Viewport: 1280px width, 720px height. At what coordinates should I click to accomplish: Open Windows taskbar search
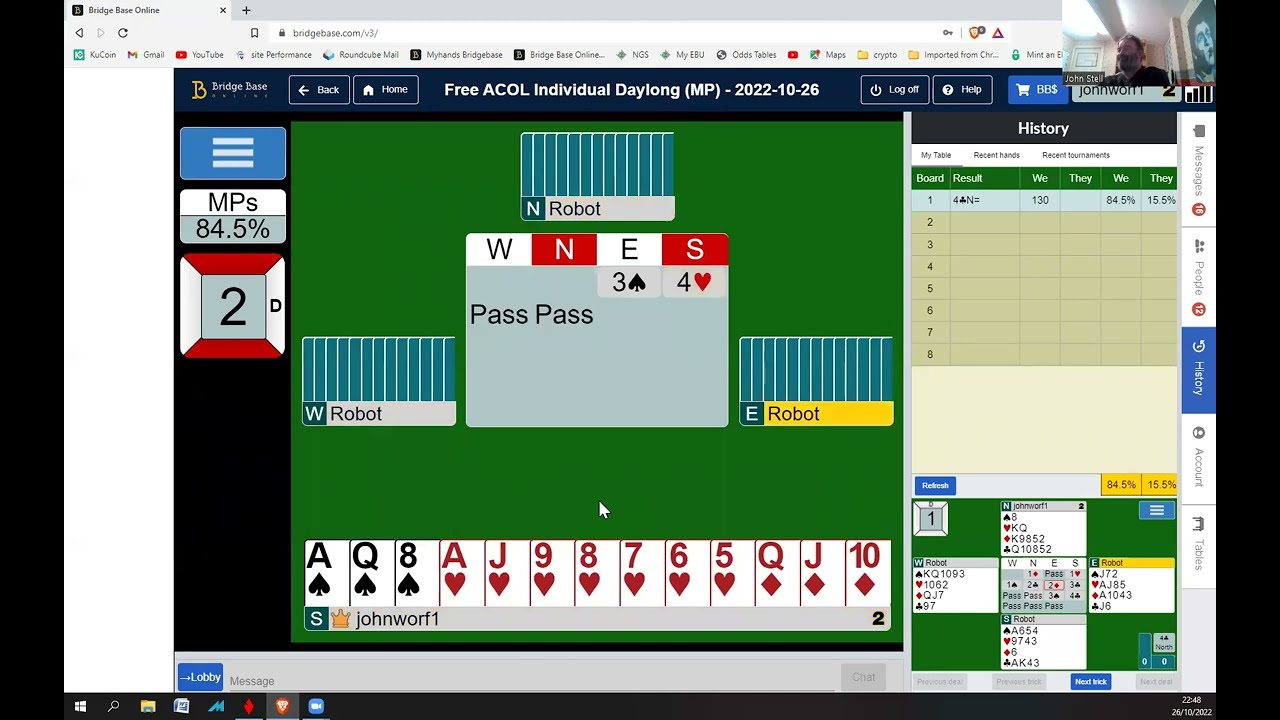click(114, 707)
